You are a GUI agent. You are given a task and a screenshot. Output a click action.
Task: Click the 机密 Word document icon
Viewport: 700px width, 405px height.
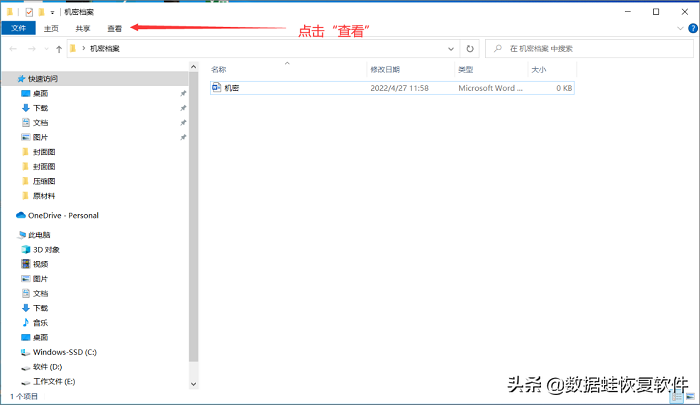coord(217,88)
